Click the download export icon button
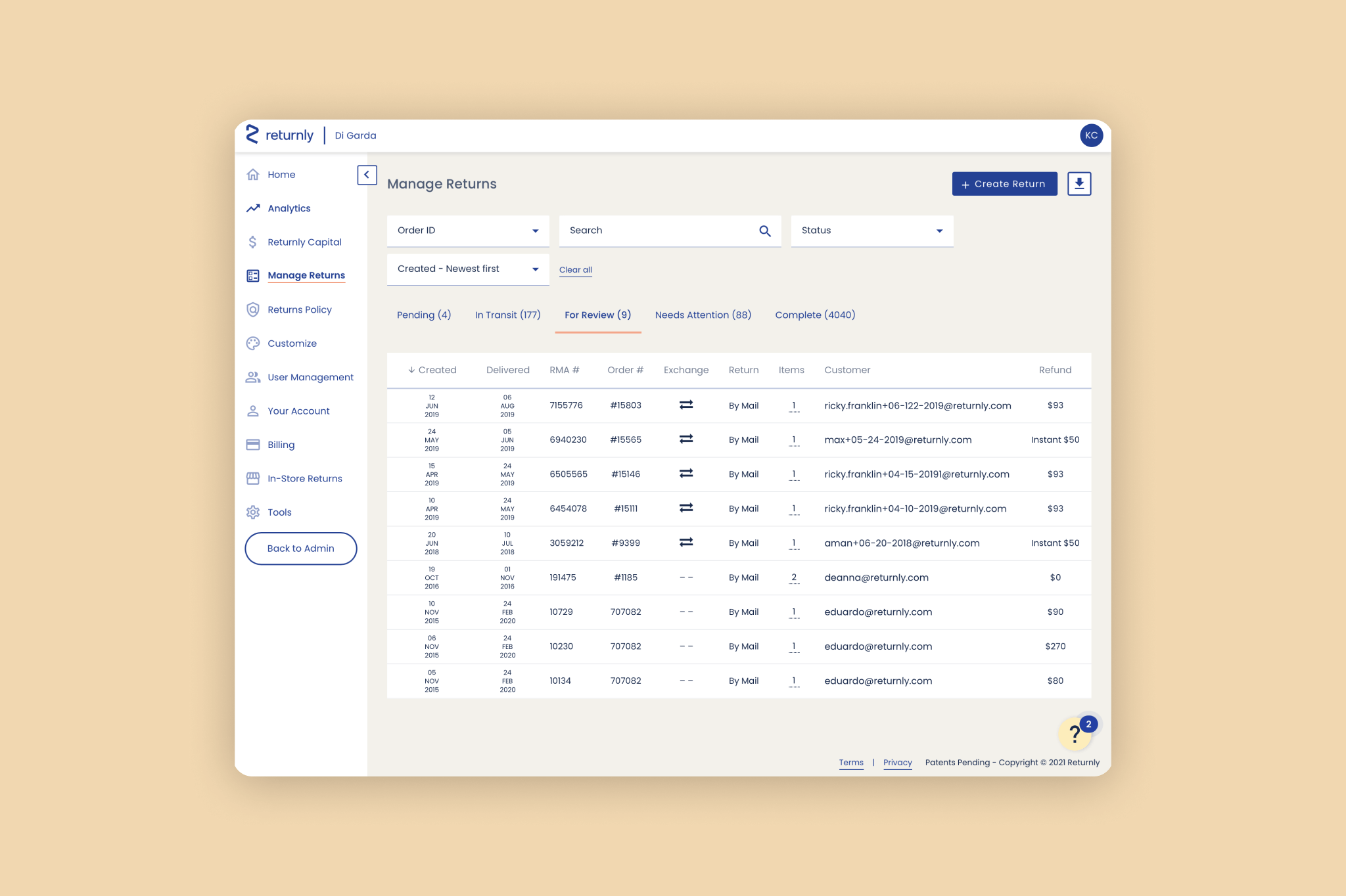 (x=1079, y=184)
